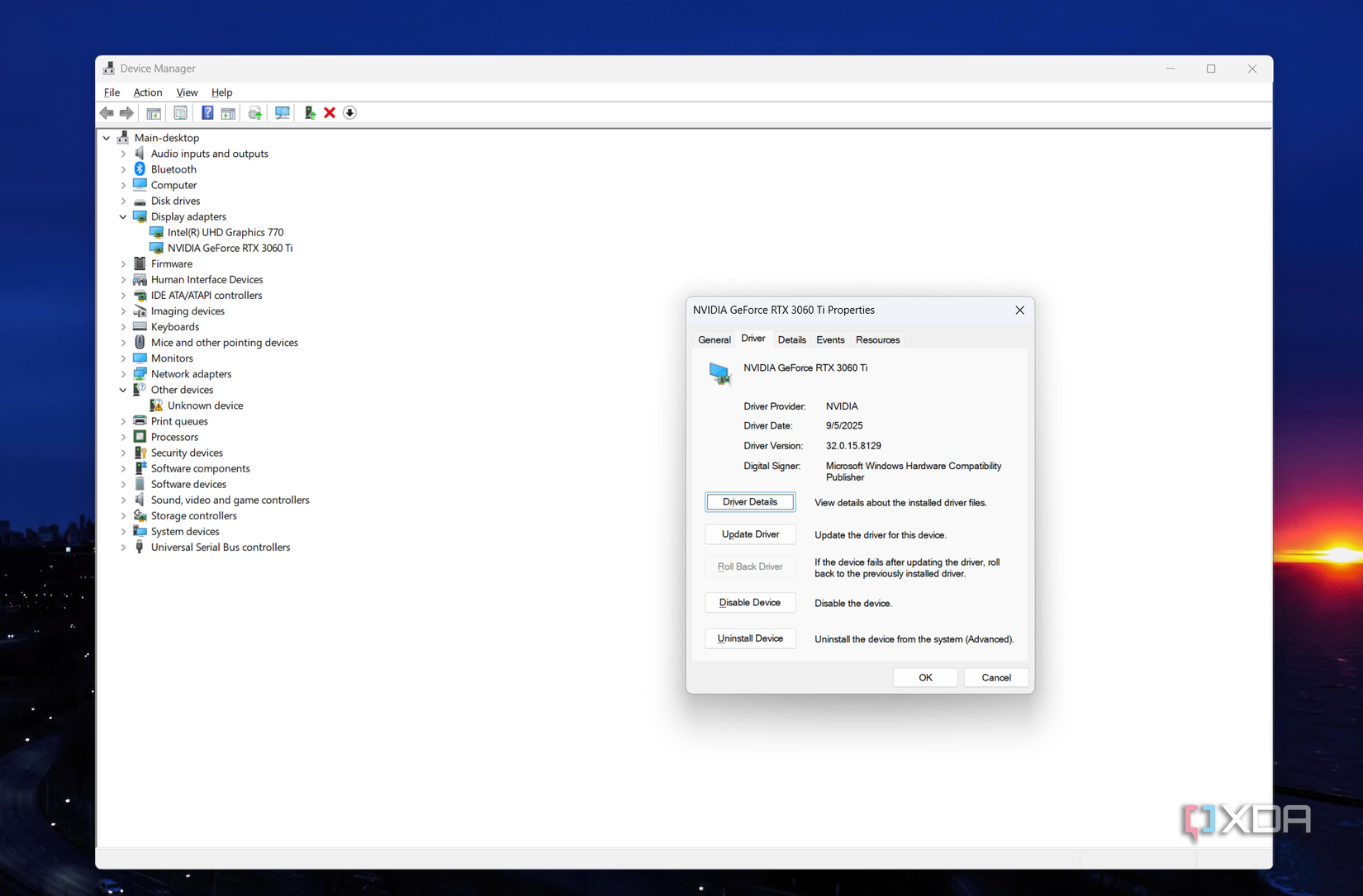1363x896 pixels.
Task: Expand the Imaging devices node
Action: coord(123,311)
